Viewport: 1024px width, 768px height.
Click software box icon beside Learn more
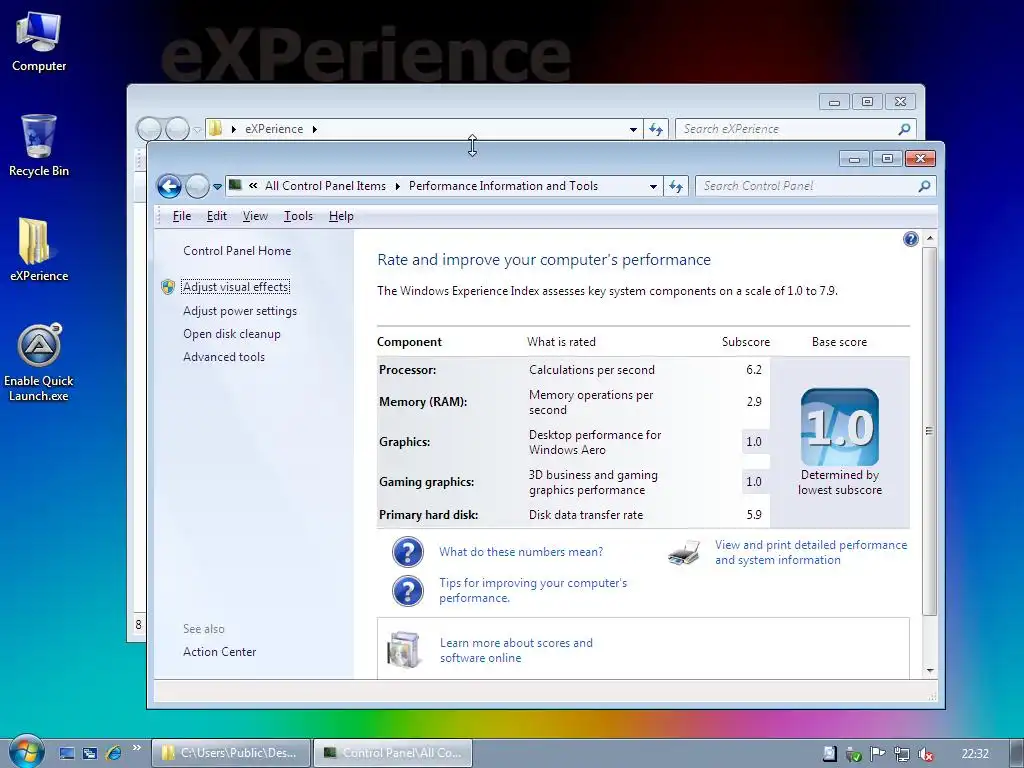click(x=404, y=650)
